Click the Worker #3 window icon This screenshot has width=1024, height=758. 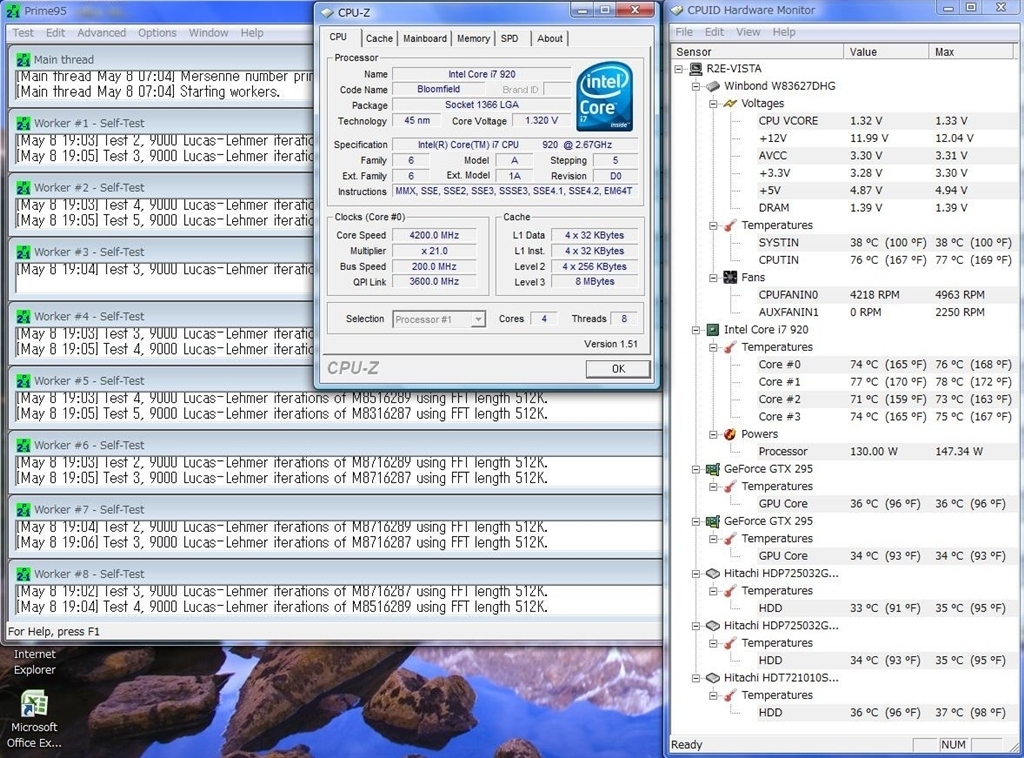point(24,252)
